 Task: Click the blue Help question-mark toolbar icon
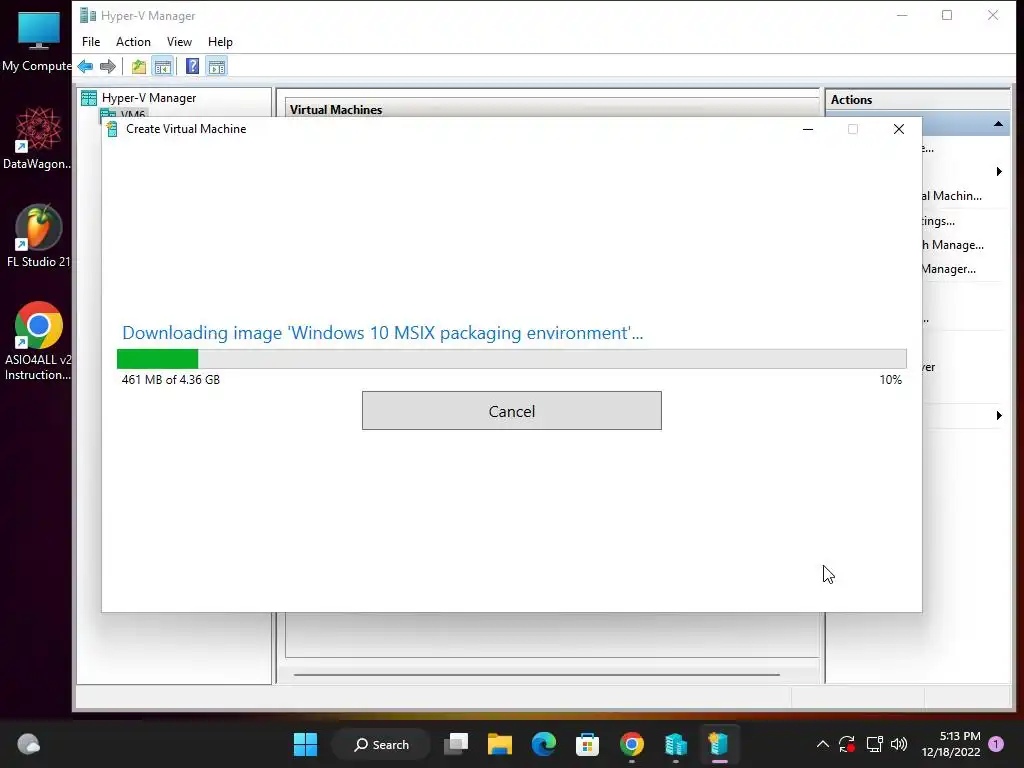pyautogui.click(x=192, y=67)
